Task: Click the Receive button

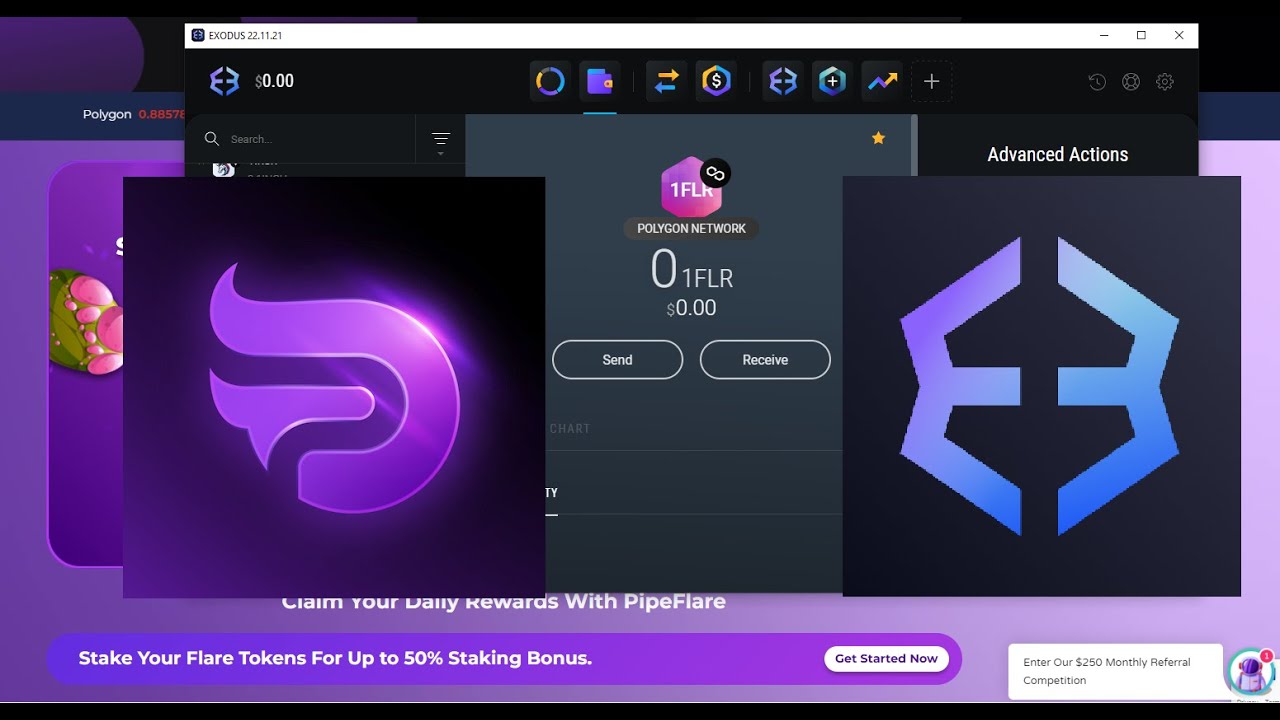Action: coord(765,360)
